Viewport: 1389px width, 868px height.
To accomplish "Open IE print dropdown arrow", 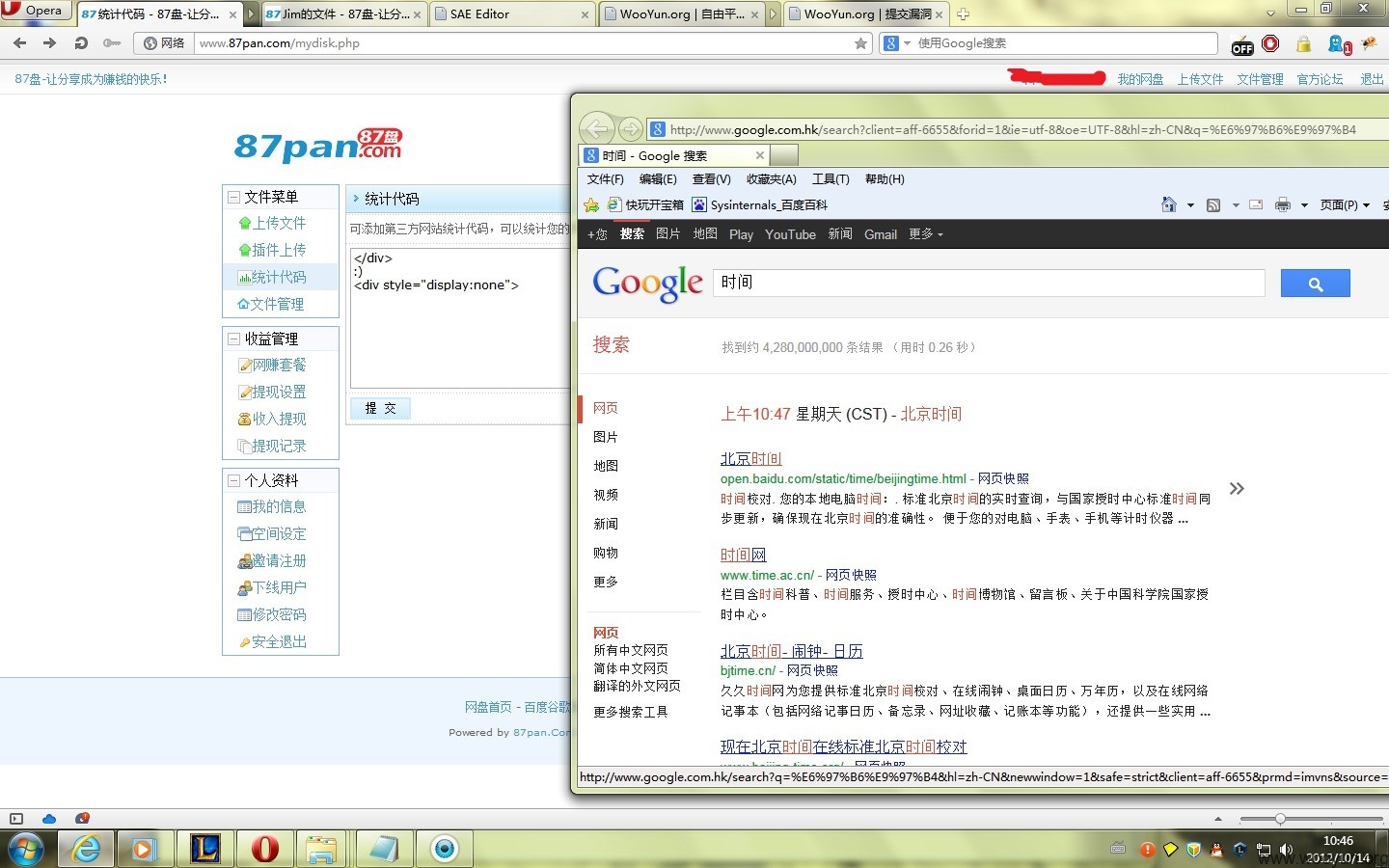I will (1304, 205).
